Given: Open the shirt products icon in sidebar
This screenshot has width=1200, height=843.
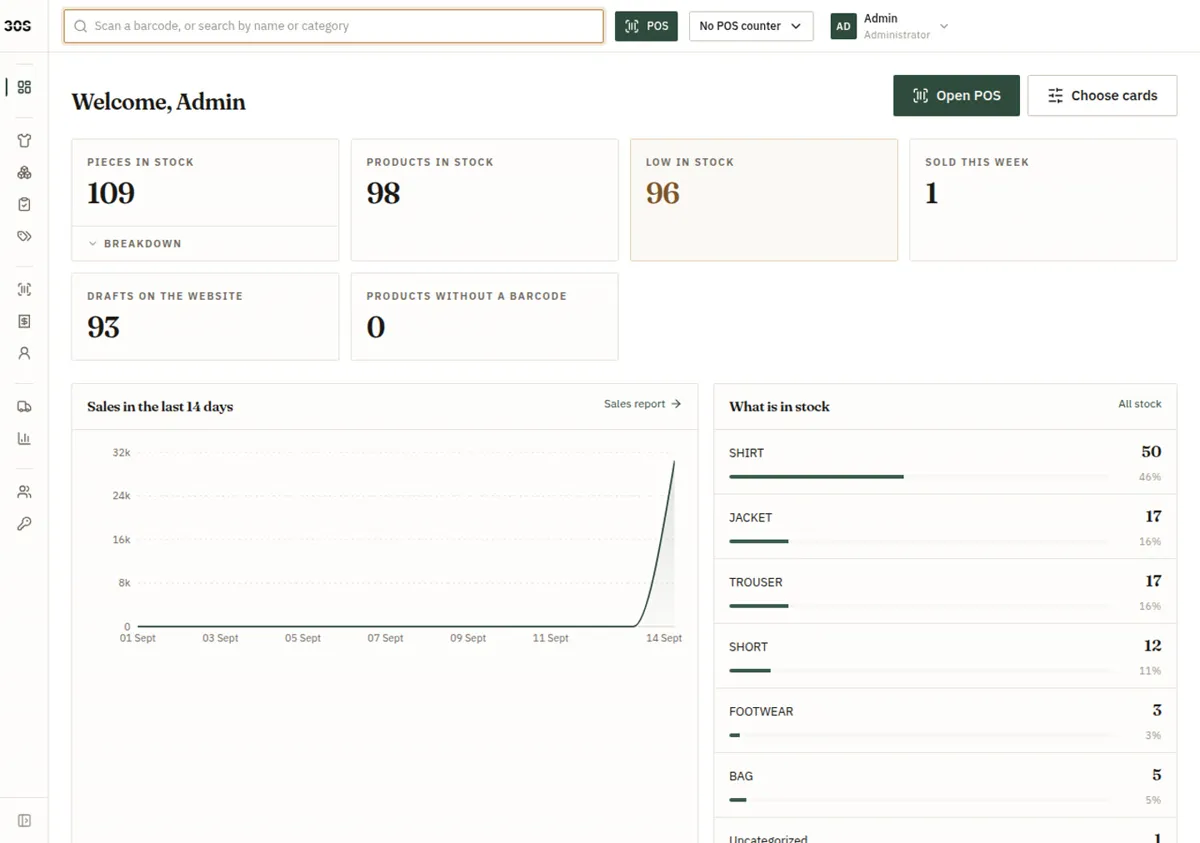Looking at the screenshot, I should pos(24,141).
